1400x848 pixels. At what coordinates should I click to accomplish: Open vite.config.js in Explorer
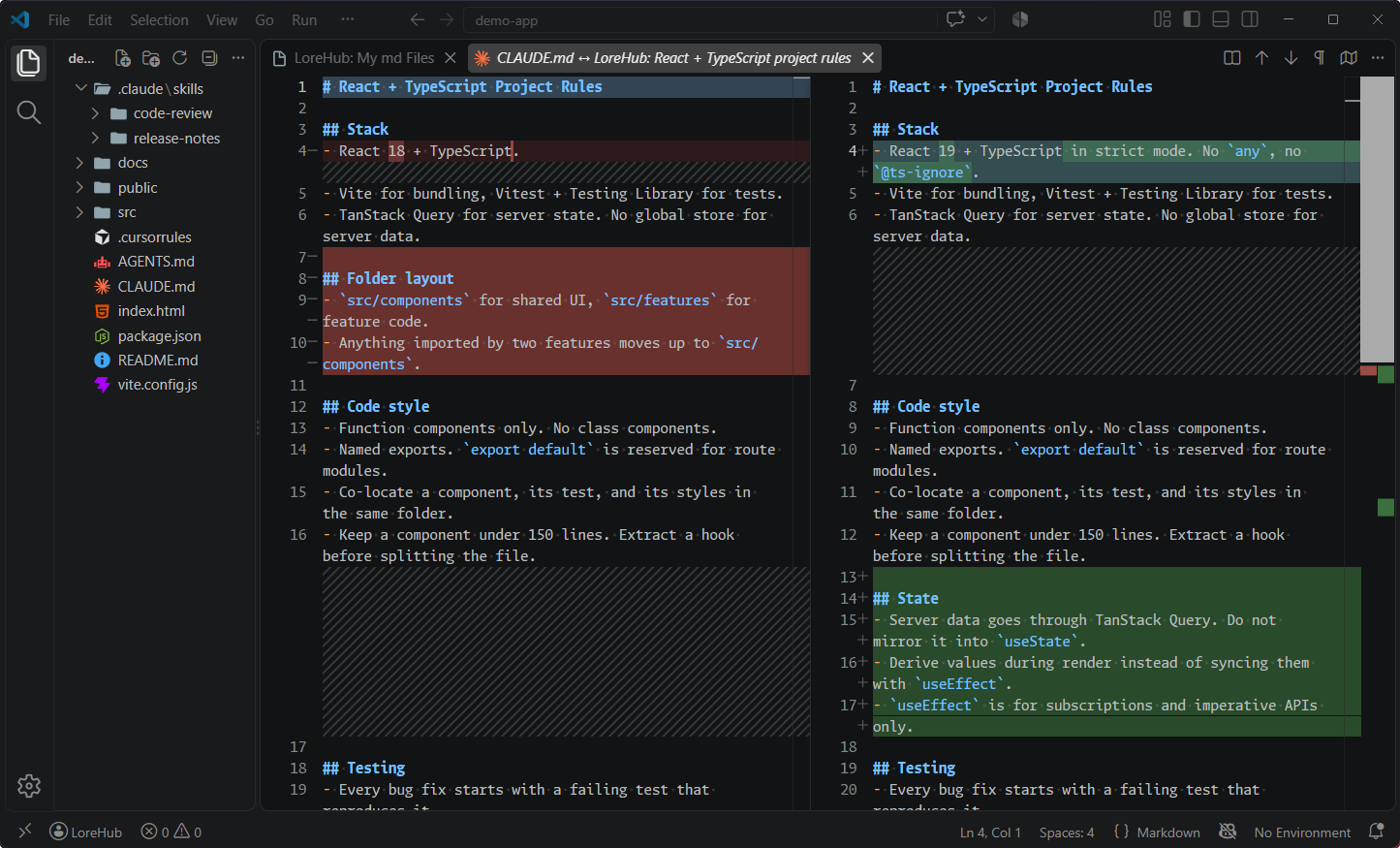[x=155, y=385]
